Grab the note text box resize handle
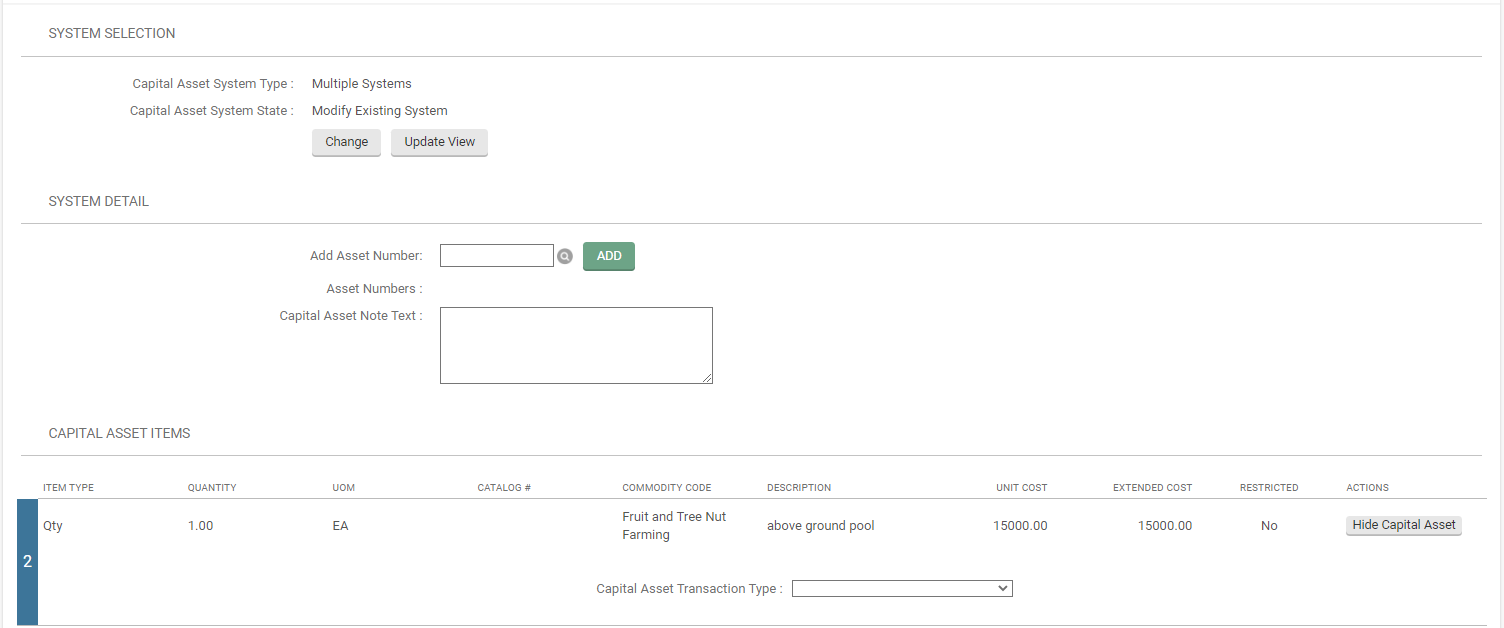1504x628 pixels. point(707,378)
